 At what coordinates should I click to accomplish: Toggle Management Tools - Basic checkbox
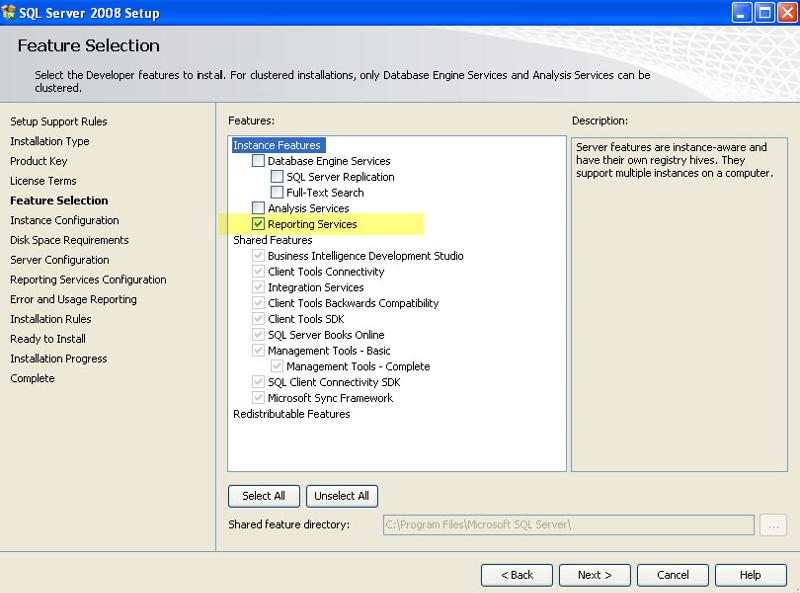pos(258,351)
